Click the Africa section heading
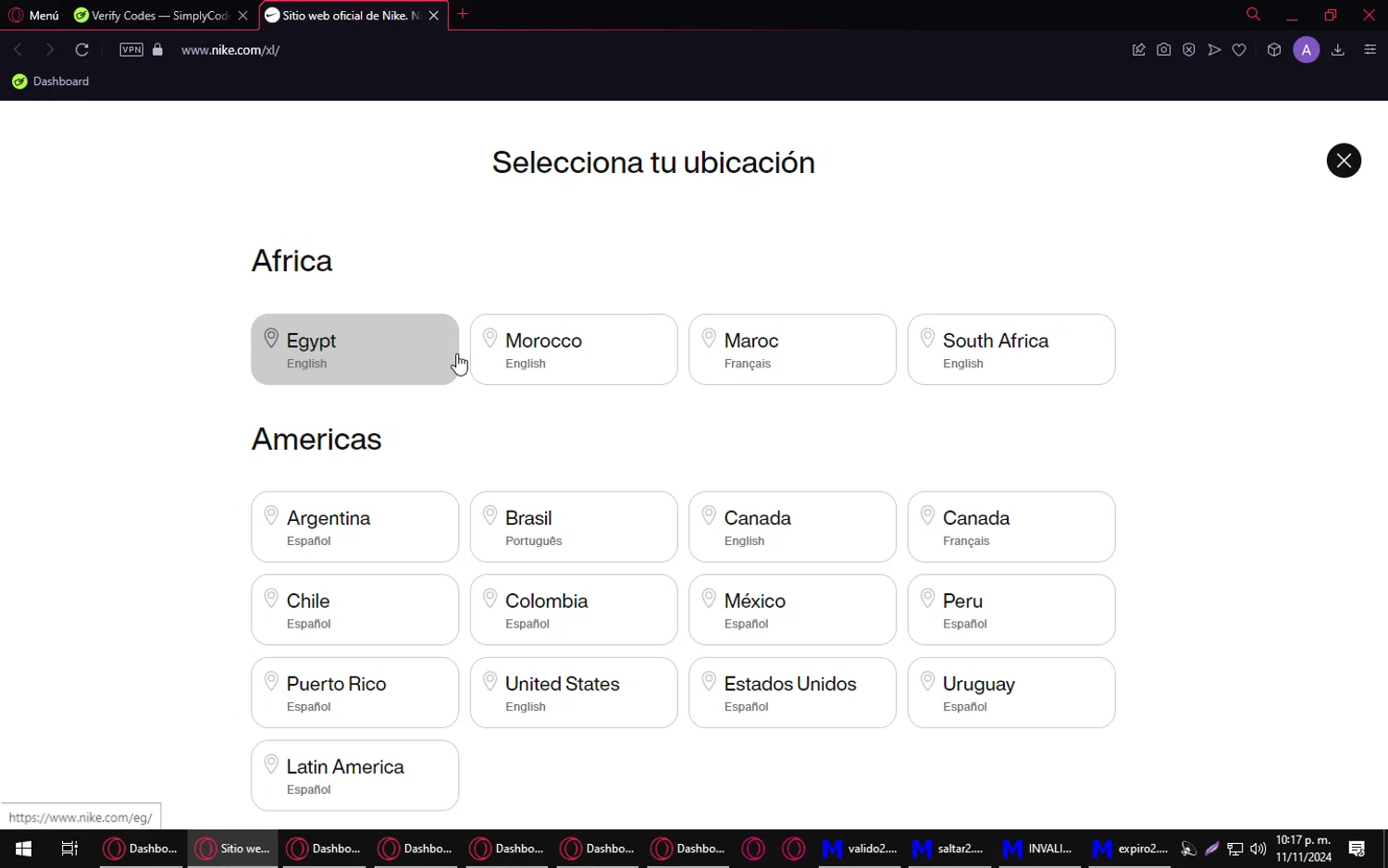Viewport: 1388px width, 868px height. 291,261
